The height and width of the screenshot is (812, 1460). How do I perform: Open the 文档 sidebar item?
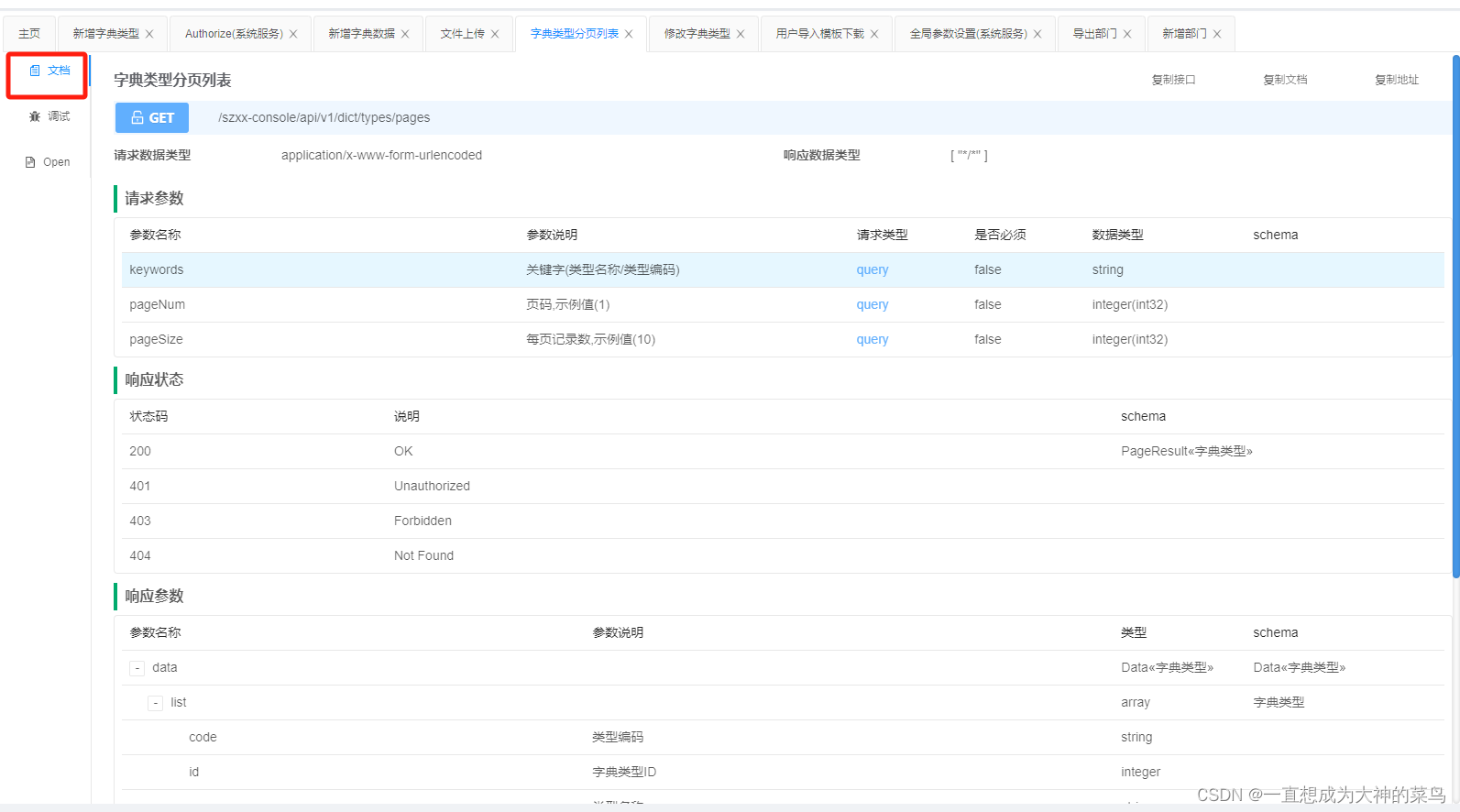coord(49,71)
